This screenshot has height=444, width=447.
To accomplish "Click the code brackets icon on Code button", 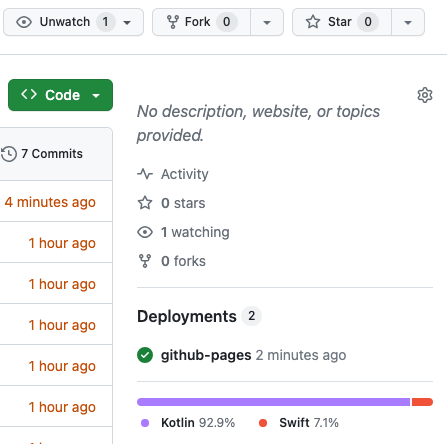I will coord(29,95).
